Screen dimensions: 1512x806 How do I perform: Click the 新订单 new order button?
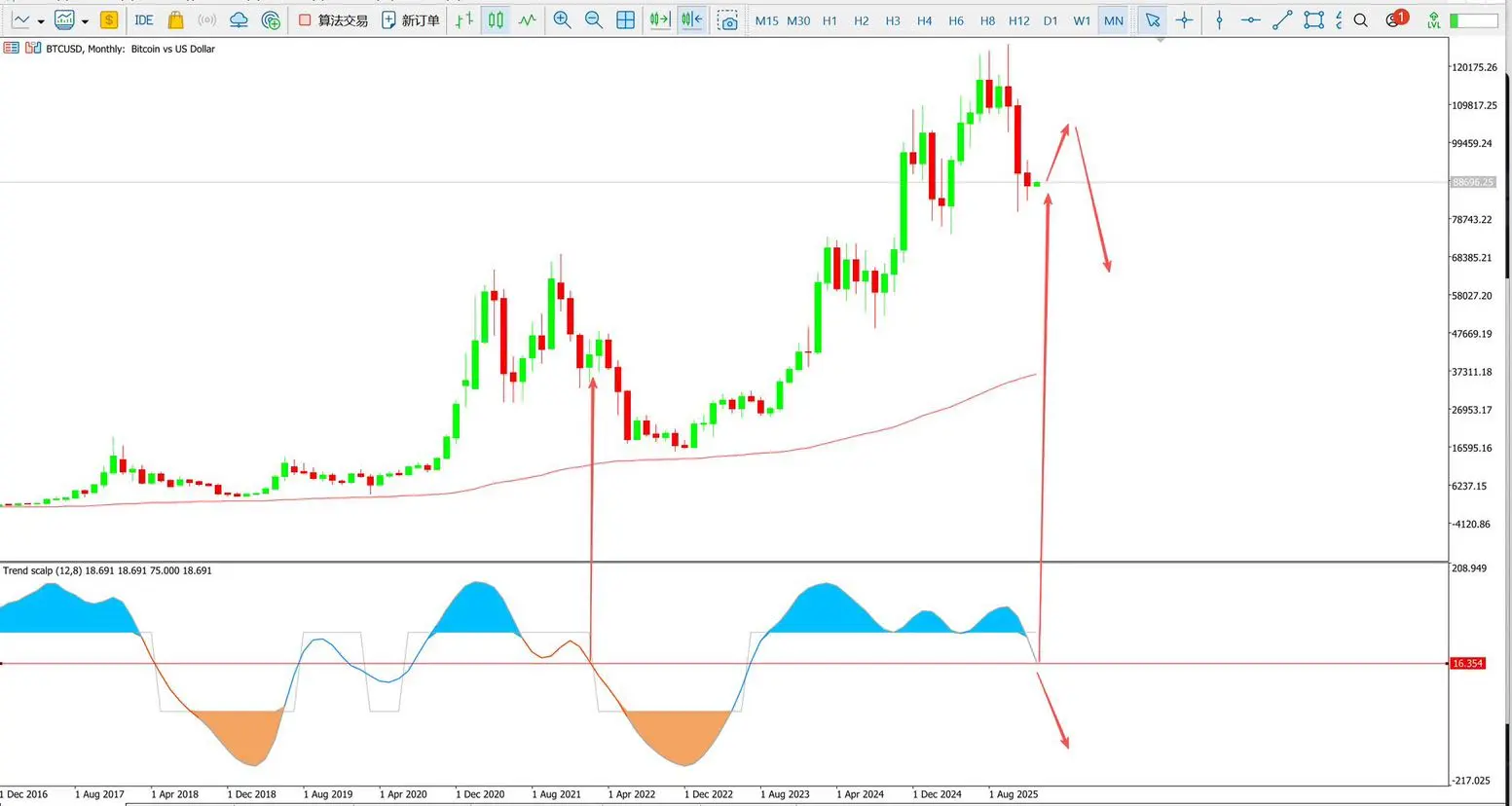click(411, 19)
